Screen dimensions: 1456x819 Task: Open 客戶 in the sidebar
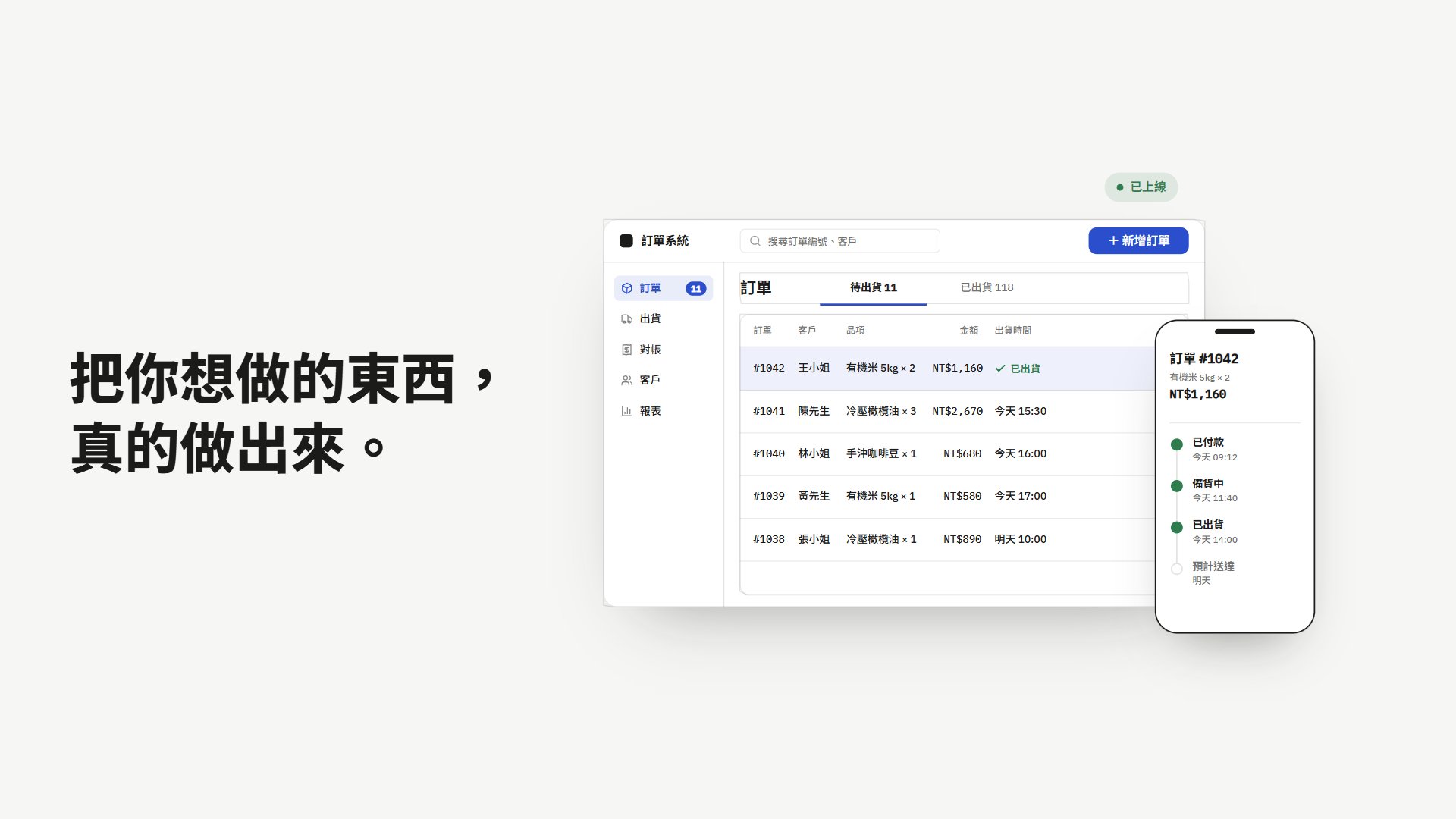click(x=663, y=380)
